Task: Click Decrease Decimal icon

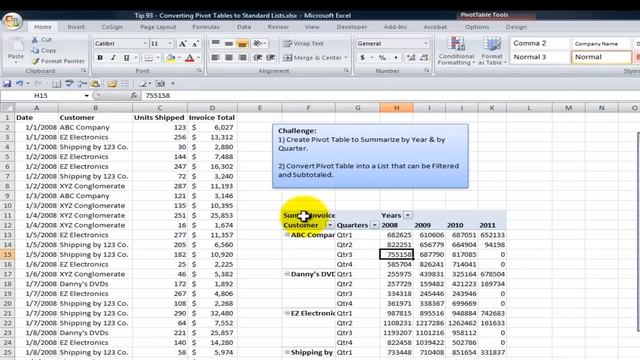Action: pyautogui.click(x=424, y=58)
